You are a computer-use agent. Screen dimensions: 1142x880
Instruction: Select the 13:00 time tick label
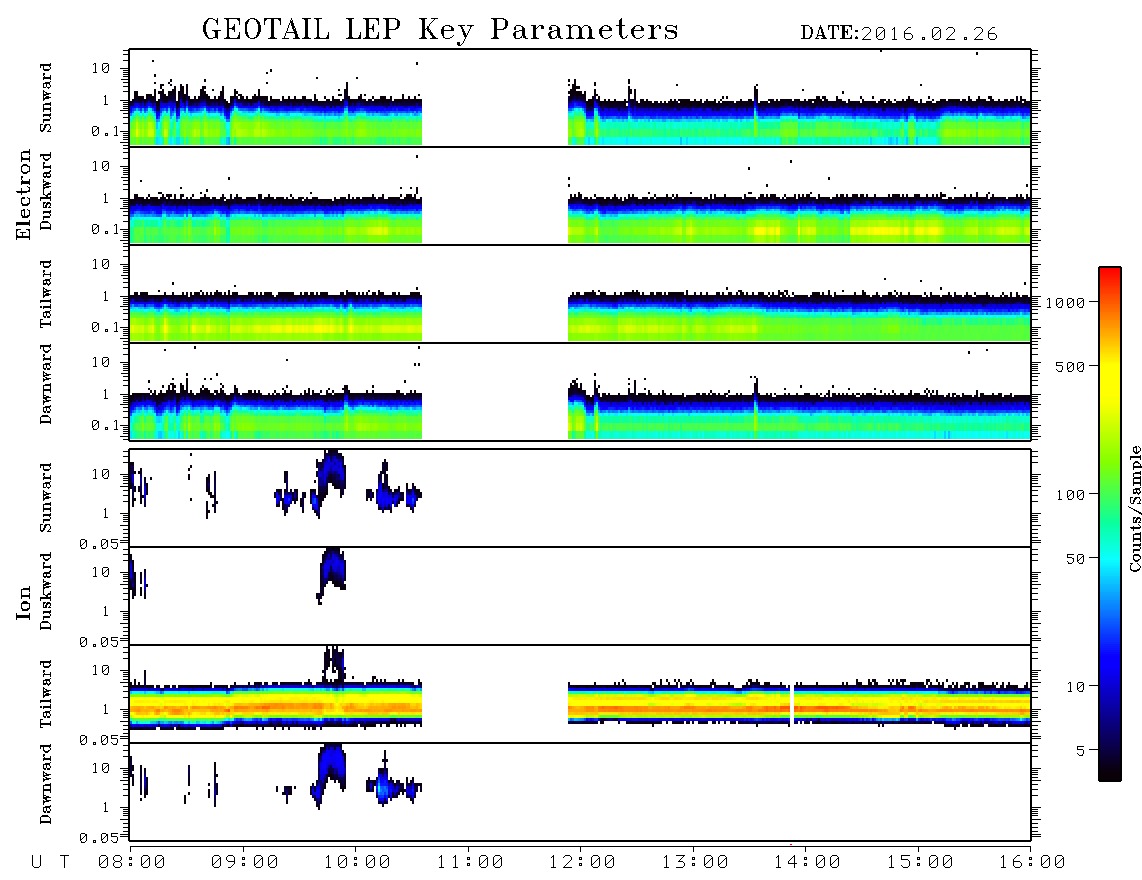pos(695,862)
